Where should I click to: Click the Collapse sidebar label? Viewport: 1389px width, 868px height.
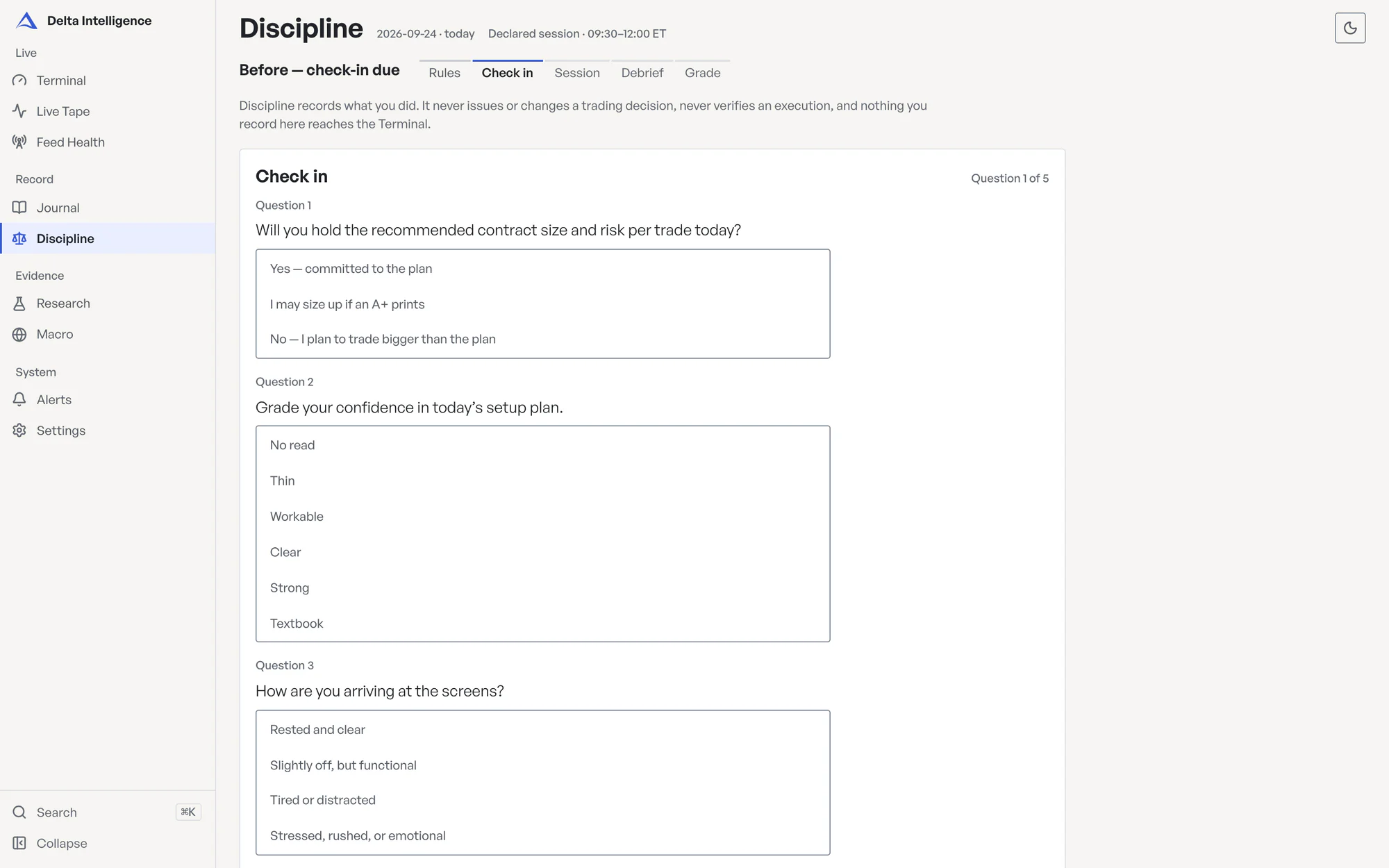[x=62, y=843]
